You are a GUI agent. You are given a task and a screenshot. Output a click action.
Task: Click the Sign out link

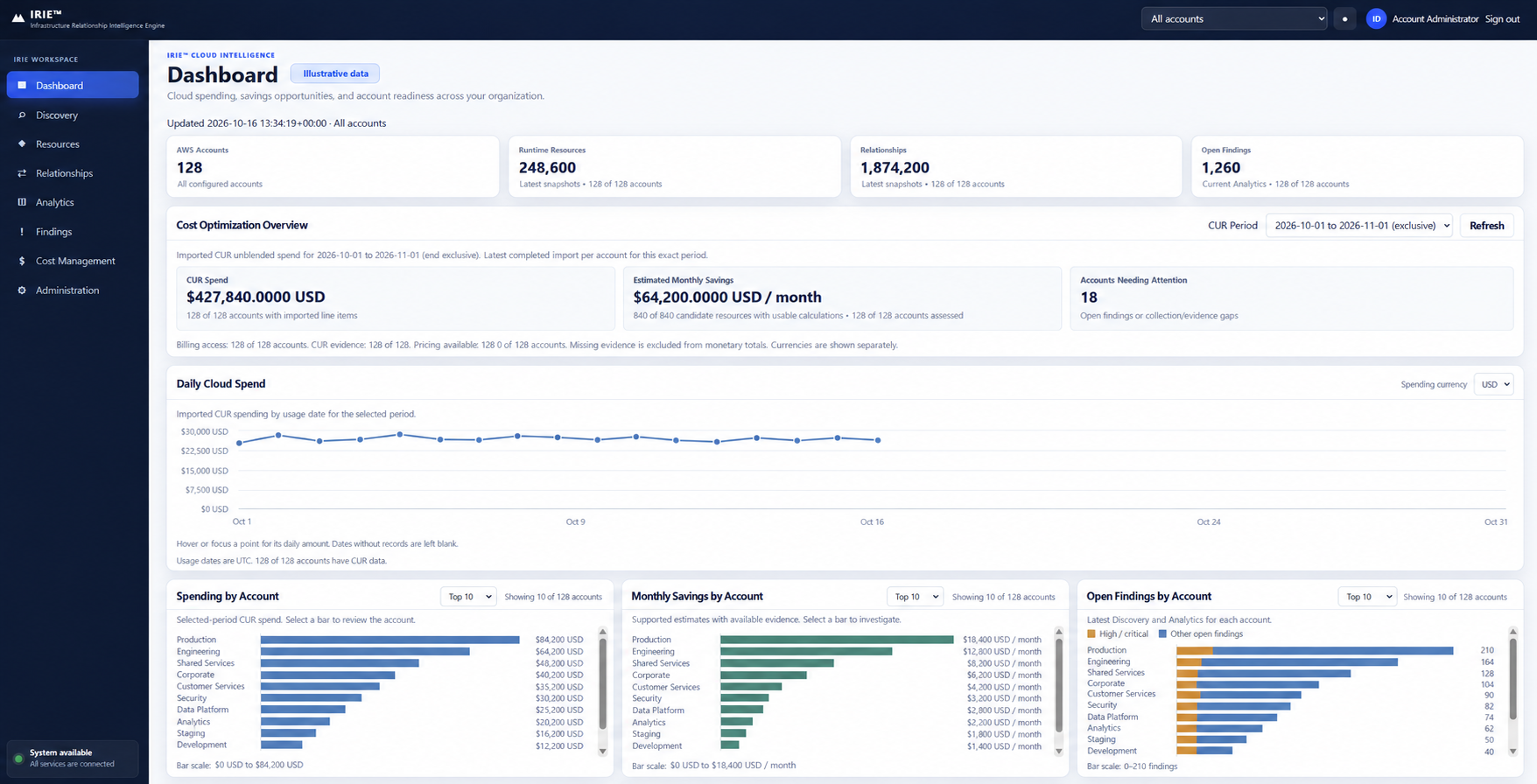(x=1502, y=18)
